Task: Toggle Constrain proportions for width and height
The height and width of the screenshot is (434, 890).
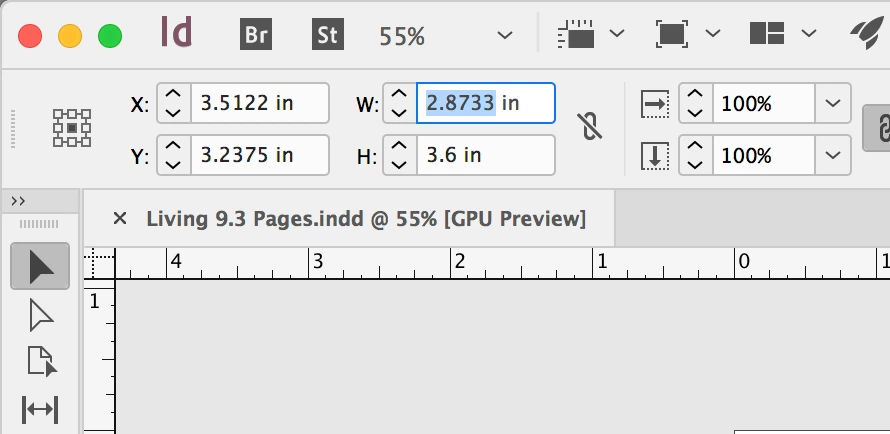Action: [591, 126]
